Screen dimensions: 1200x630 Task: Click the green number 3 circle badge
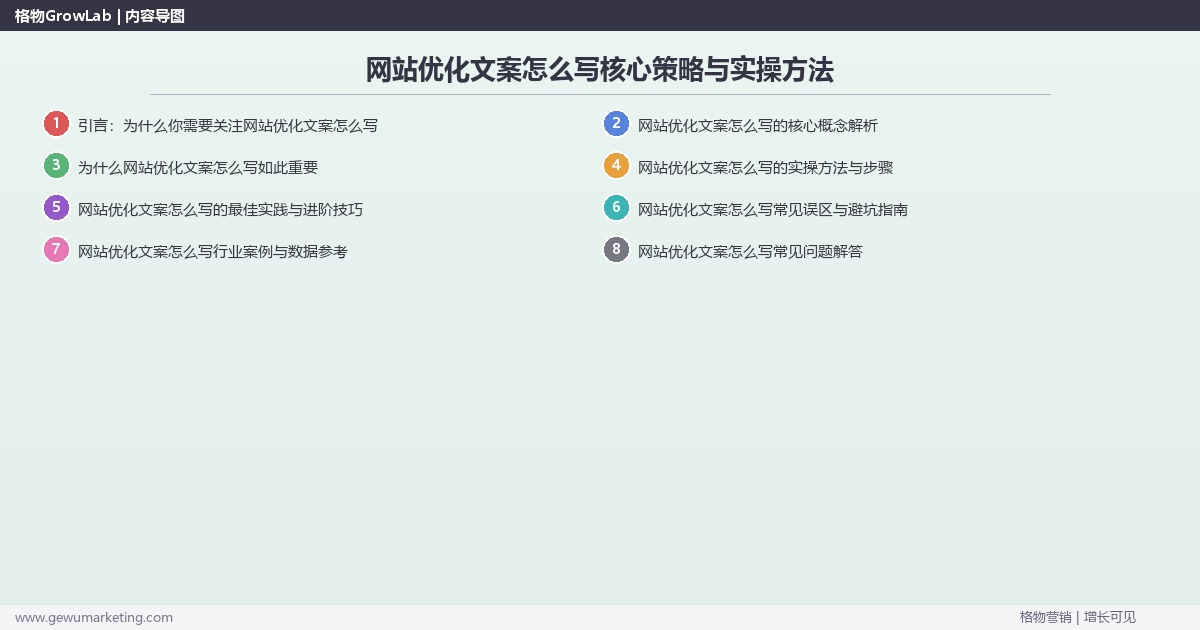click(x=56, y=166)
